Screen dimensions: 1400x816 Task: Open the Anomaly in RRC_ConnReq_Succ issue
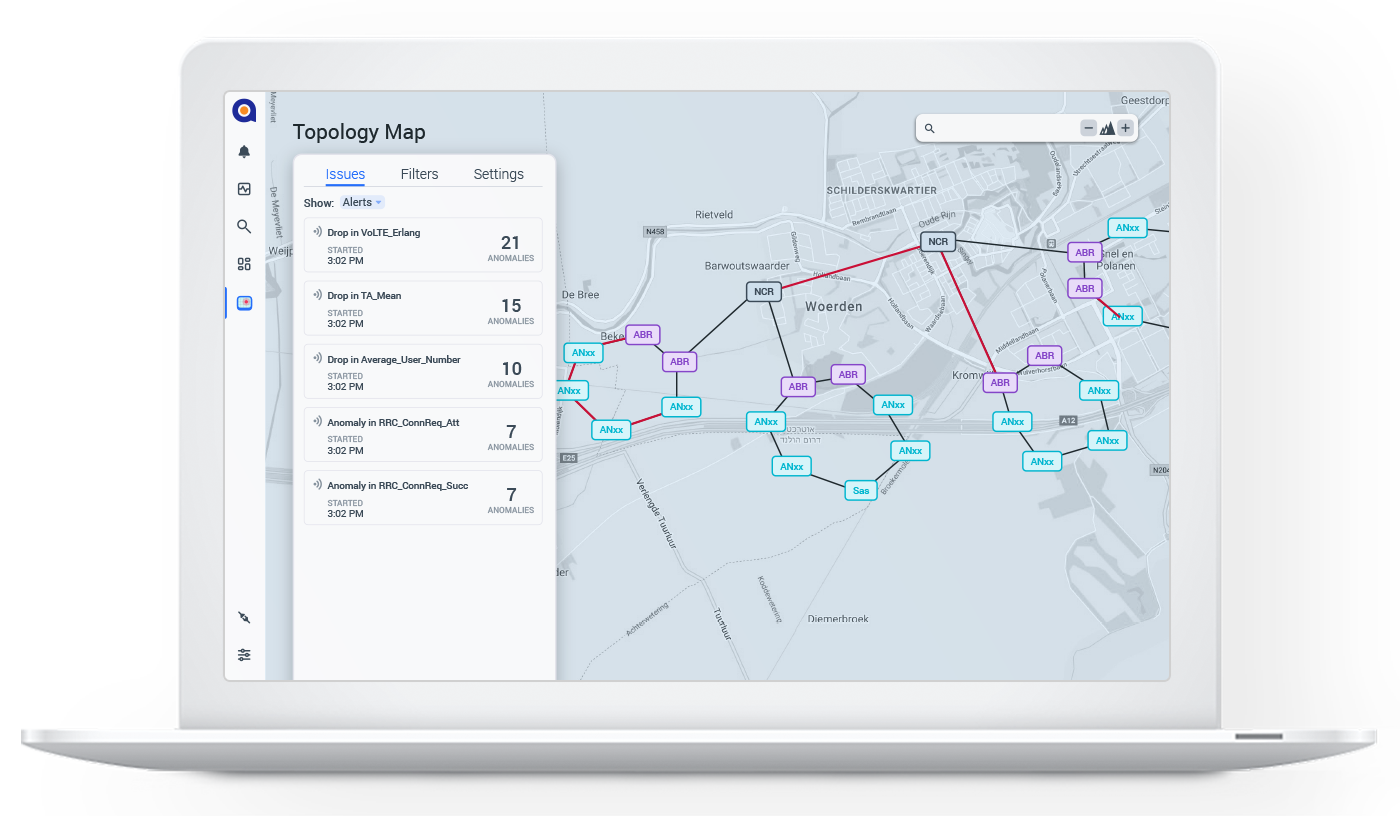(x=423, y=497)
